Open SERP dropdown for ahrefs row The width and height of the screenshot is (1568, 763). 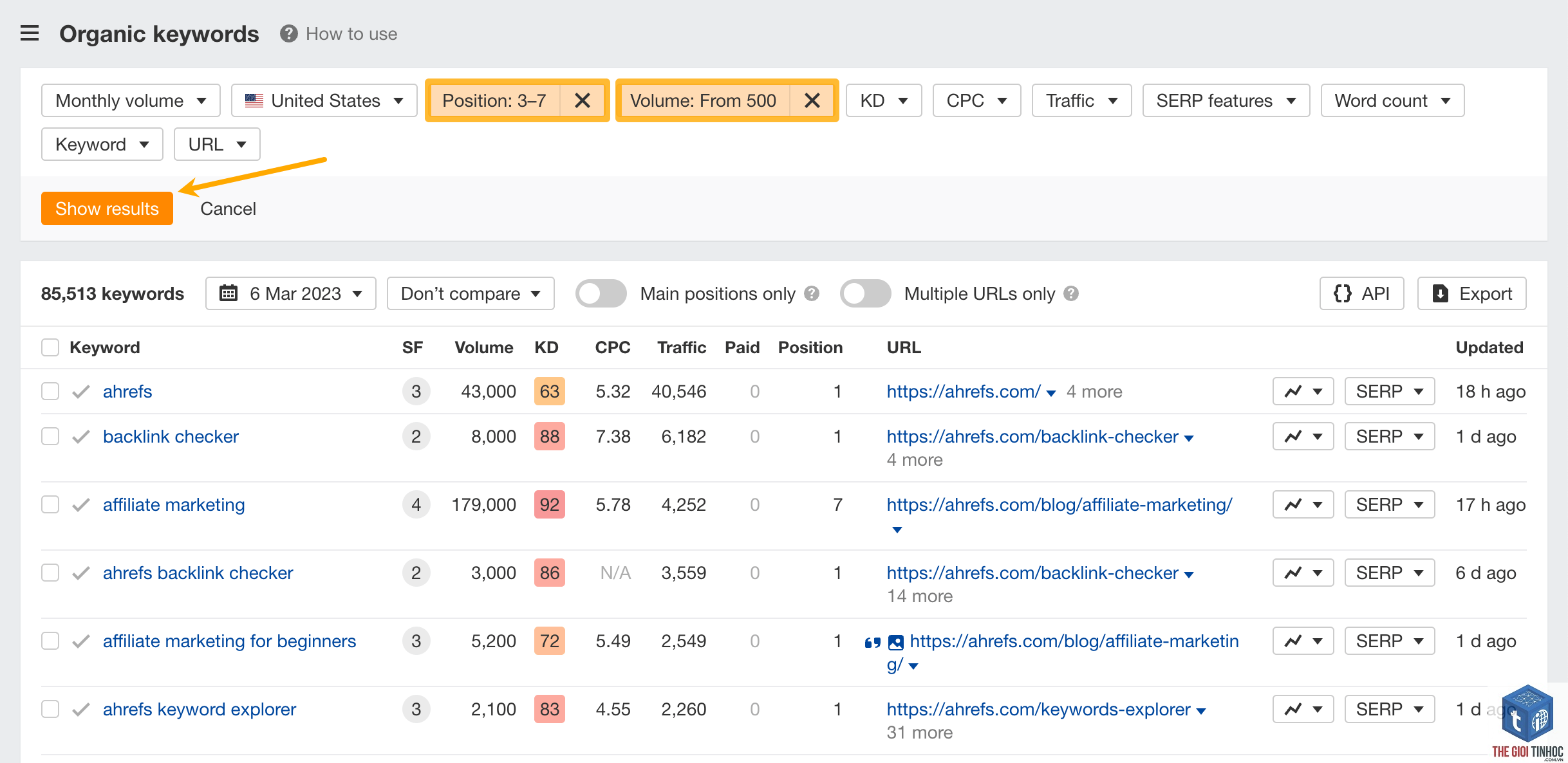coord(1390,391)
